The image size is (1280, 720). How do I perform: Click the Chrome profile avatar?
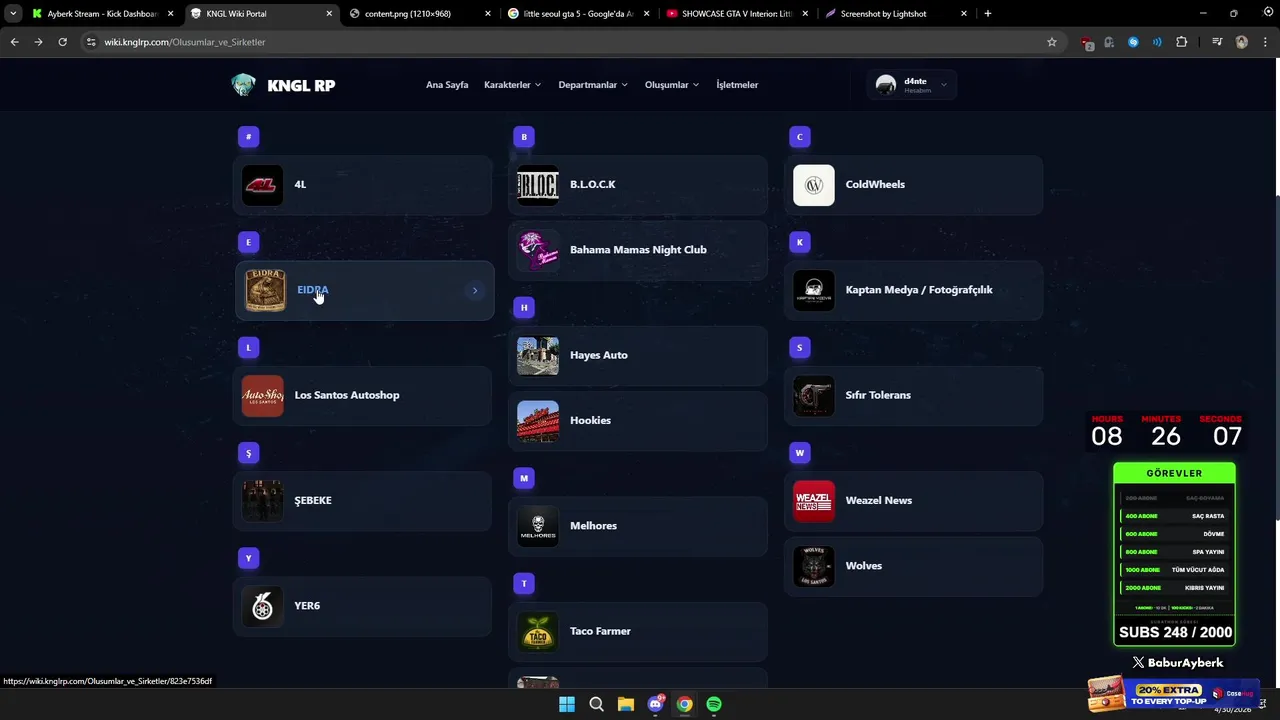tap(1242, 42)
